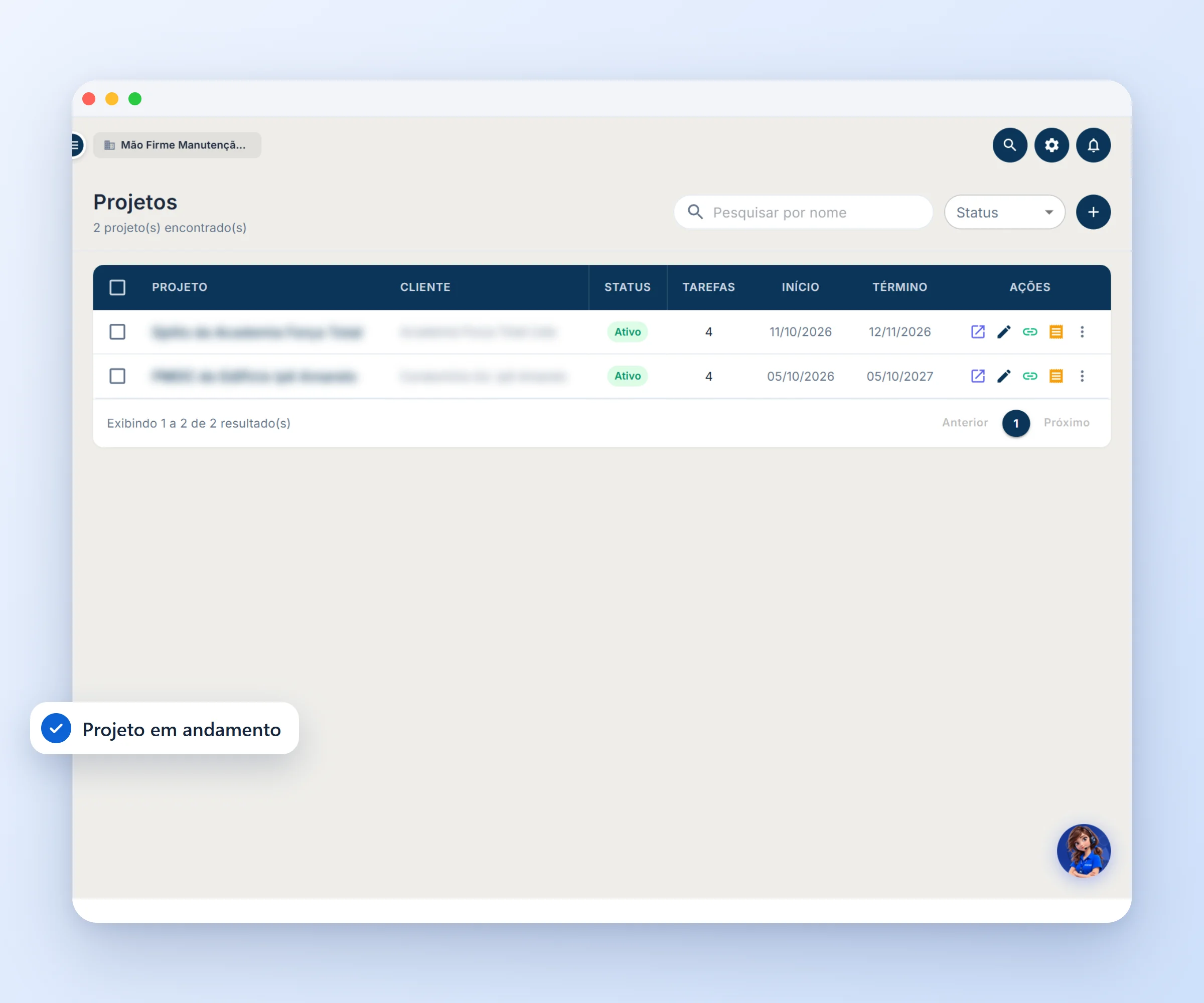Open project starting 05/10/2026 in new window
1204x1003 pixels.
pos(978,376)
